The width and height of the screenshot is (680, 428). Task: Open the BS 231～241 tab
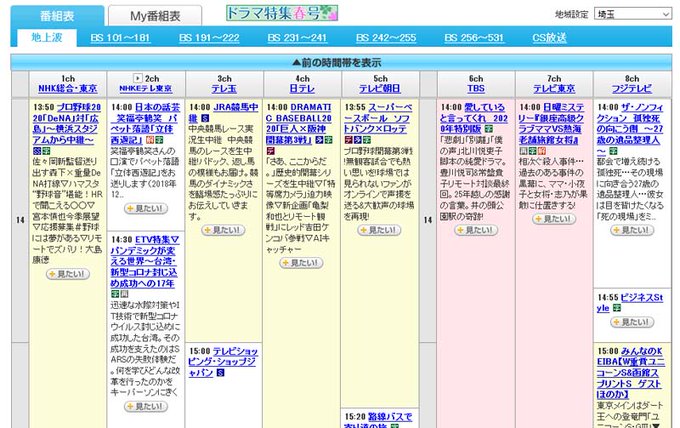click(x=297, y=38)
